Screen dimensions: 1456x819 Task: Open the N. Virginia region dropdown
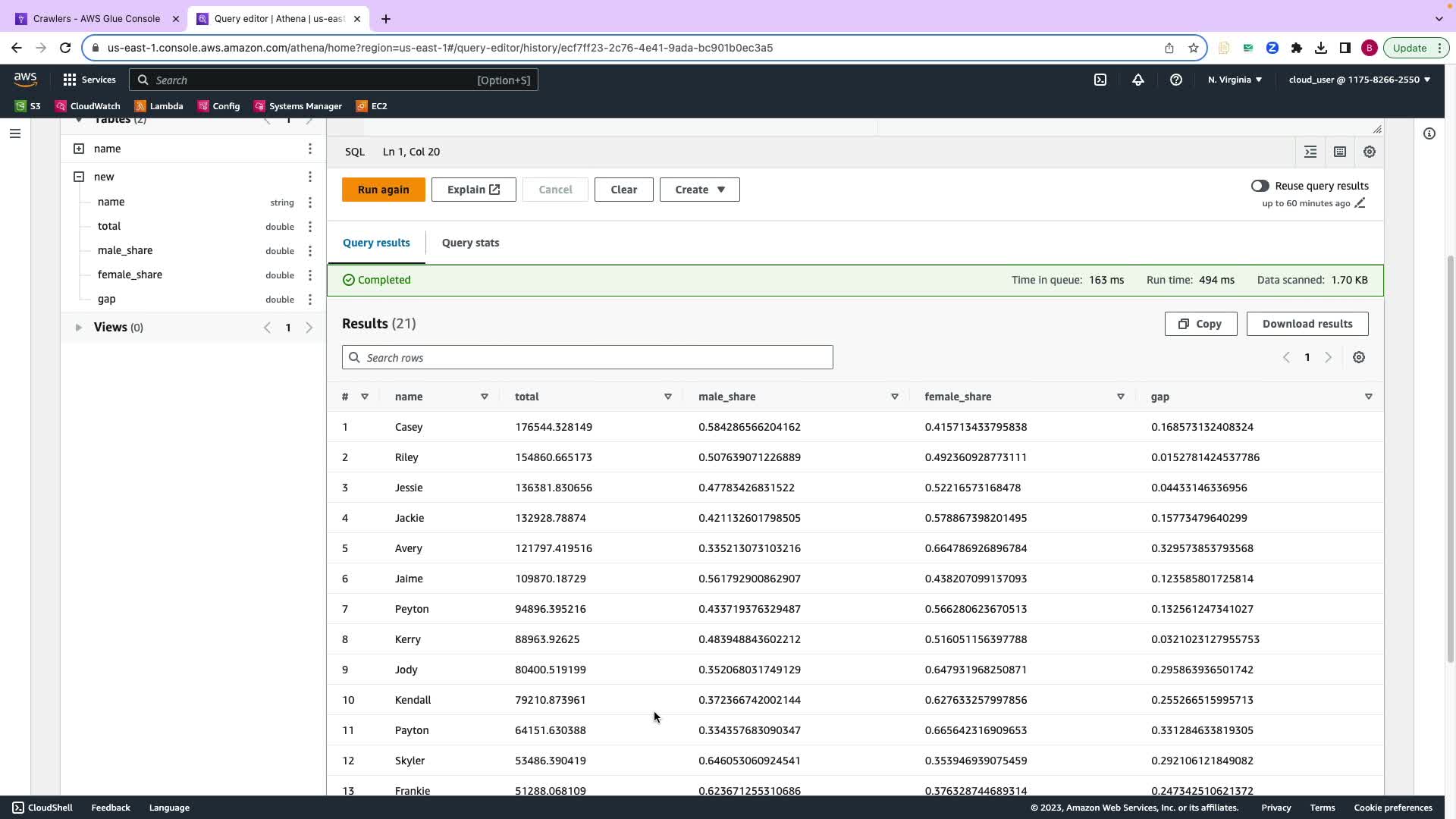click(x=1234, y=80)
